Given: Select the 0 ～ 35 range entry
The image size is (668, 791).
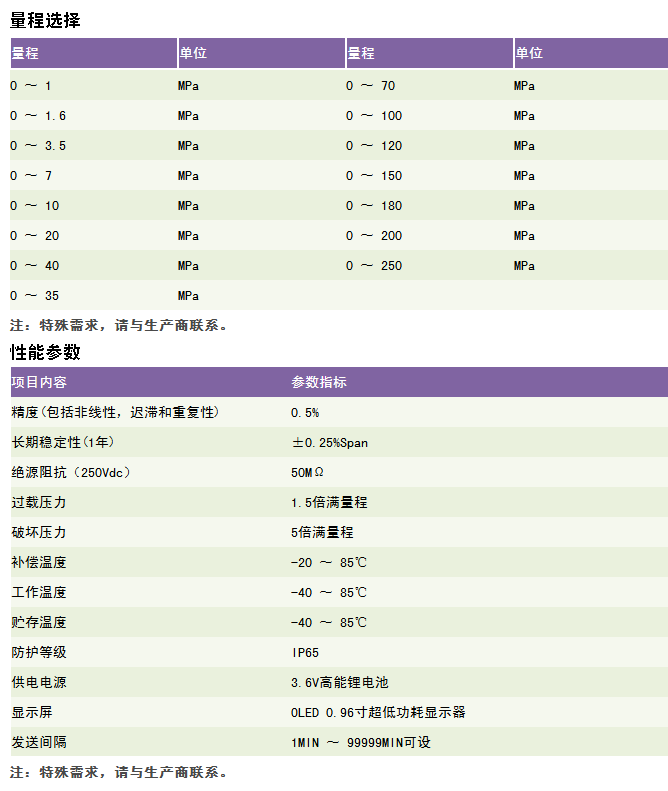Looking at the screenshot, I should point(34,296).
